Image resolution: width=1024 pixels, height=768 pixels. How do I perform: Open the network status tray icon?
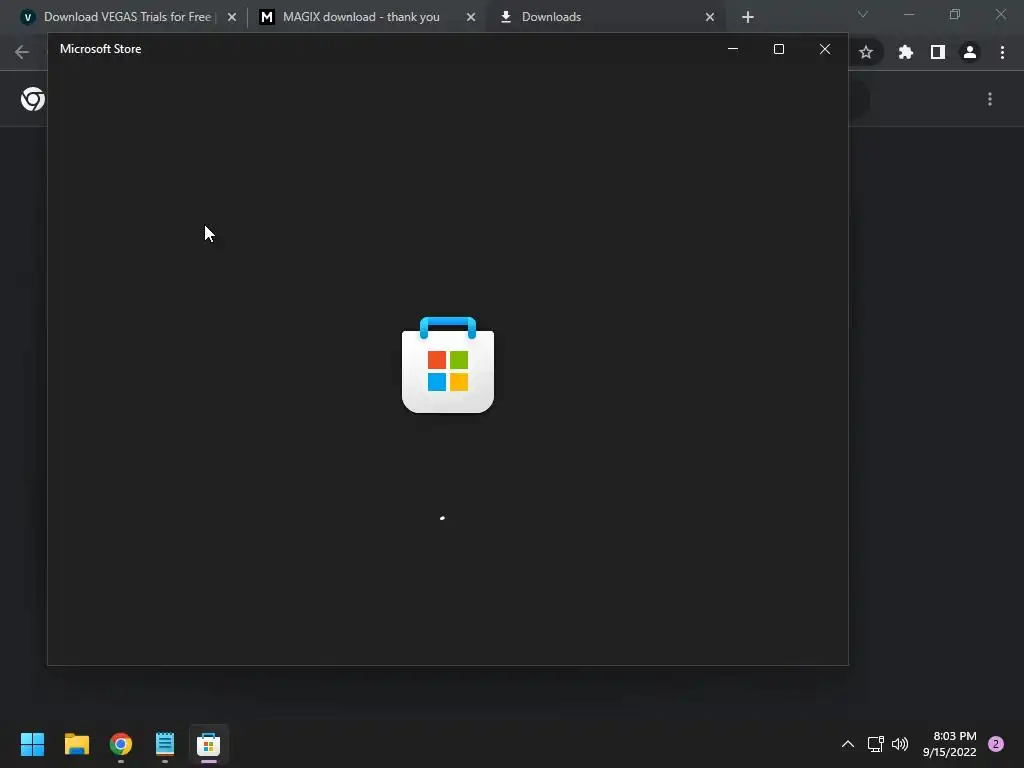coord(875,744)
